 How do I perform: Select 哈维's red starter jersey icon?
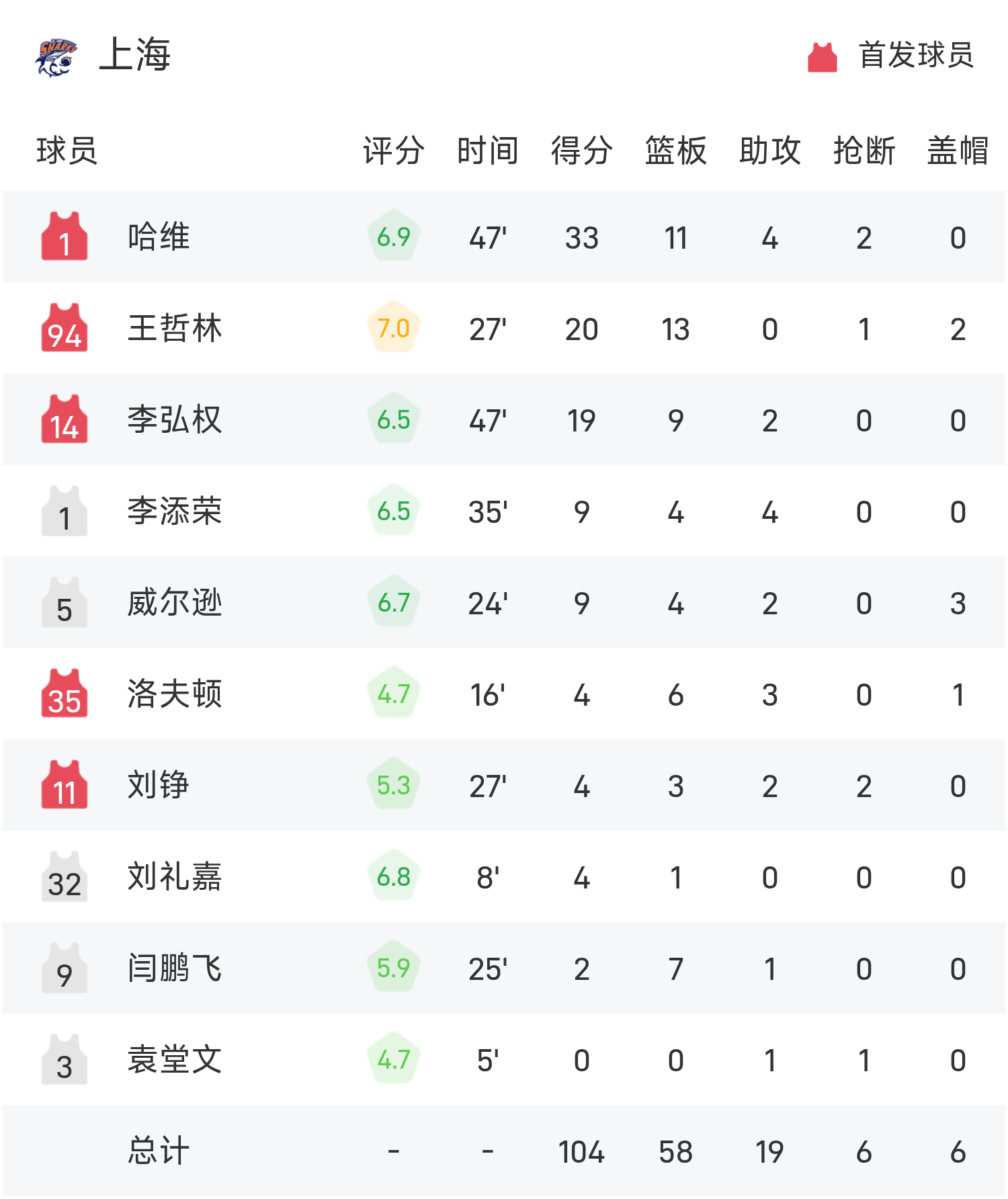coord(64,237)
